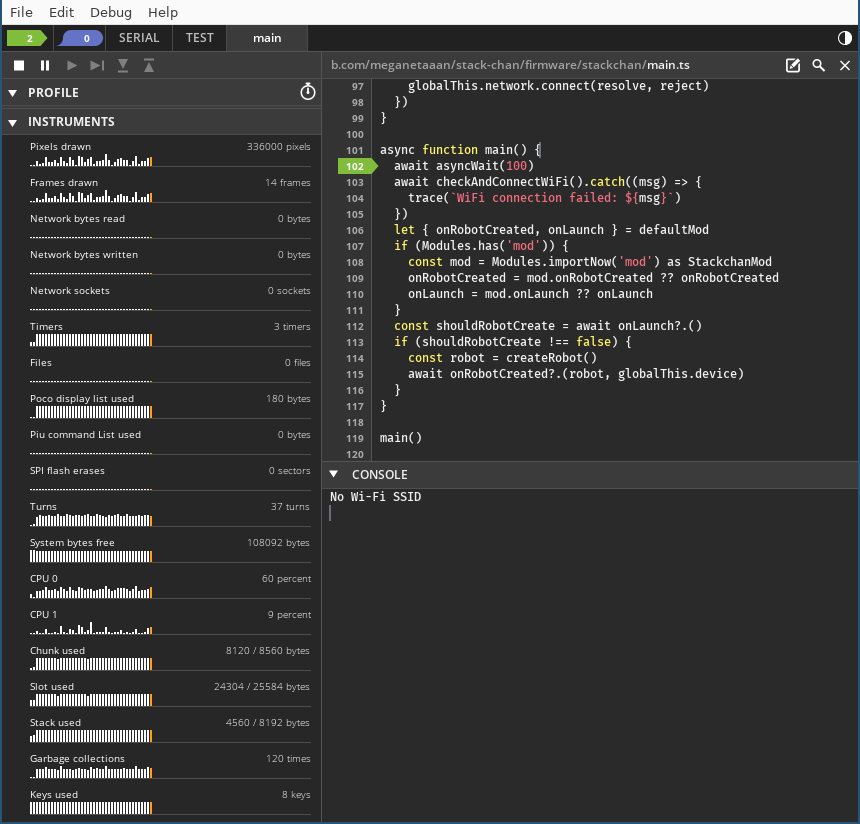The width and height of the screenshot is (860, 824).
Task: Click line number 119 in gutter
Action: click(x=355, y=438)
